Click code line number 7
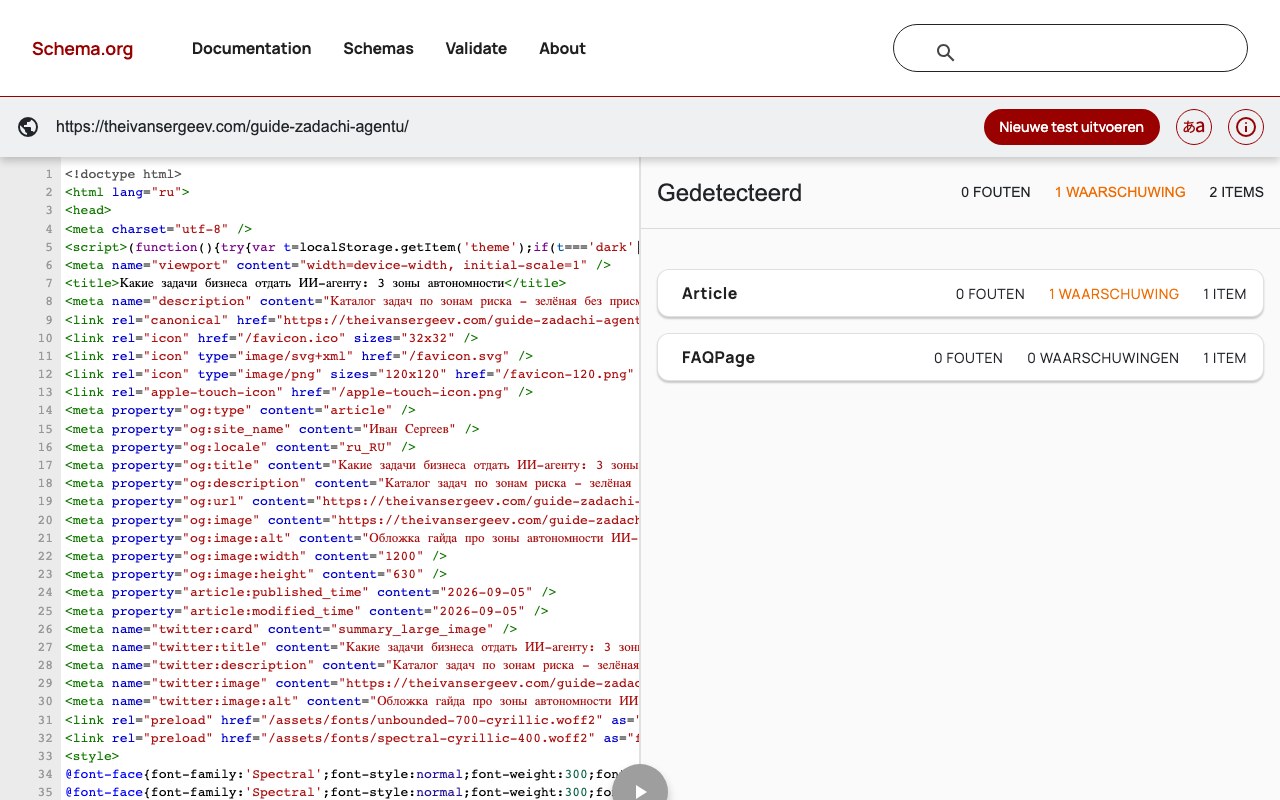 tap(48, 283)
